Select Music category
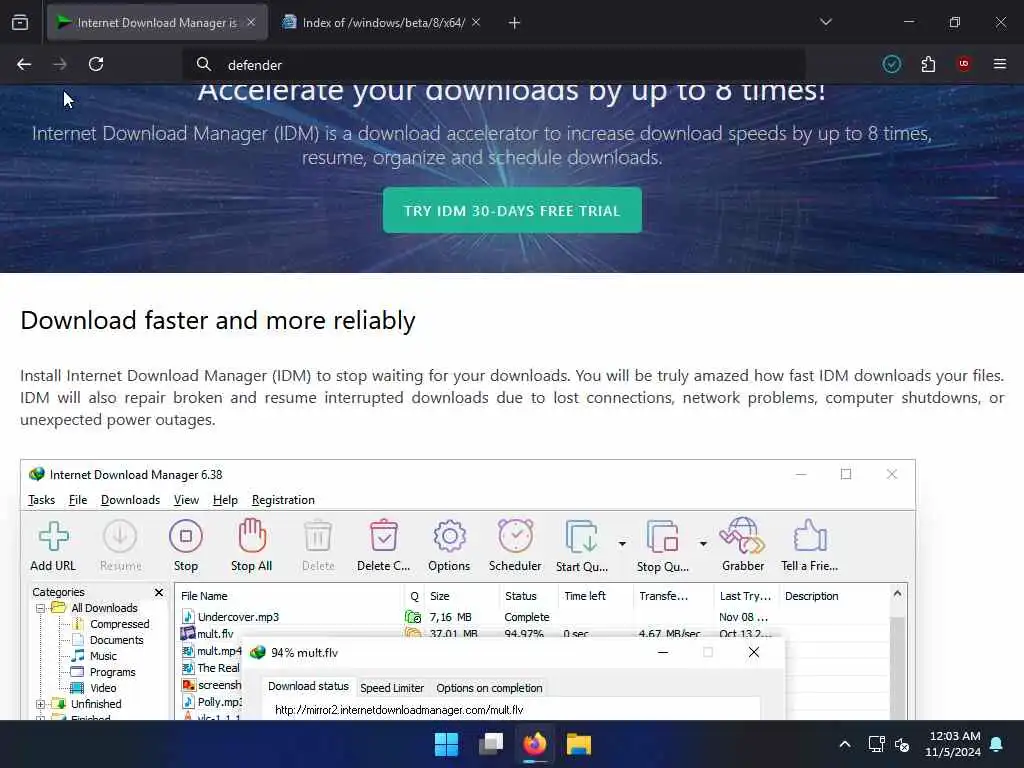The image size is (1024, 768). point(103,656)
